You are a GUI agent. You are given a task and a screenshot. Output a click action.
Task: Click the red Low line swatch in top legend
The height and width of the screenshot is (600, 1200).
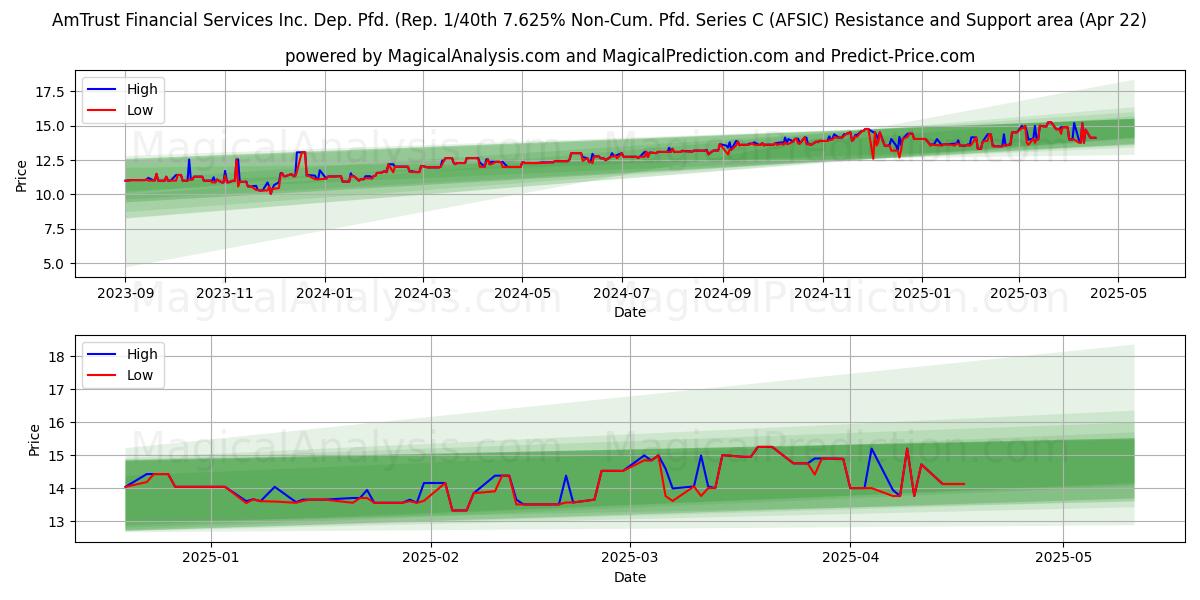104,112
